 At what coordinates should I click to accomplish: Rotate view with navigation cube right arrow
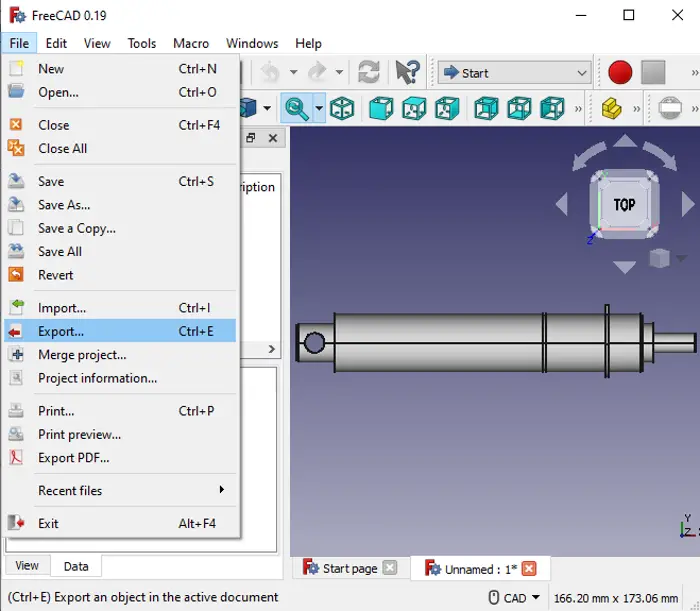click(x=688, y=204)
